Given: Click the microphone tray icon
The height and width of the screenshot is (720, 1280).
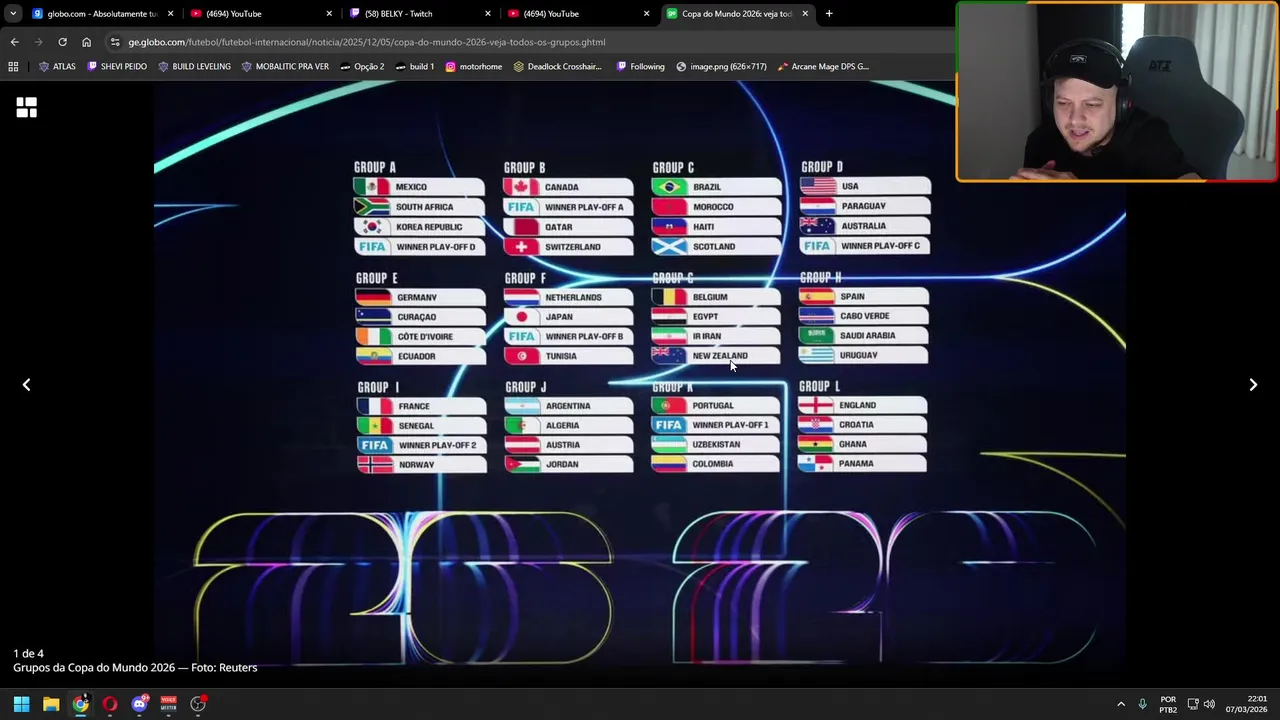Looking at the screenshot, I should click(1142, 704).
